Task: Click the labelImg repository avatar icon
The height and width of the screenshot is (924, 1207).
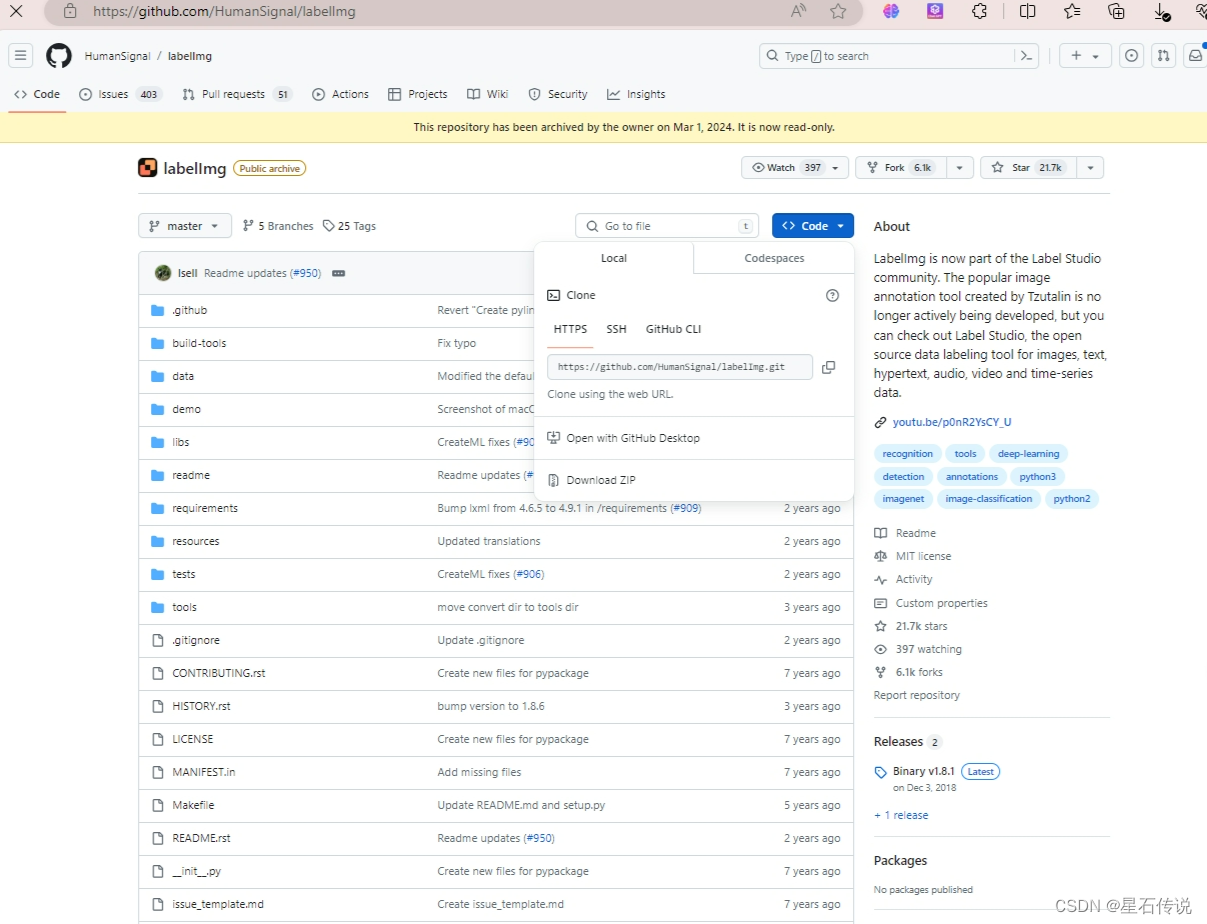Action: [147, 168]
